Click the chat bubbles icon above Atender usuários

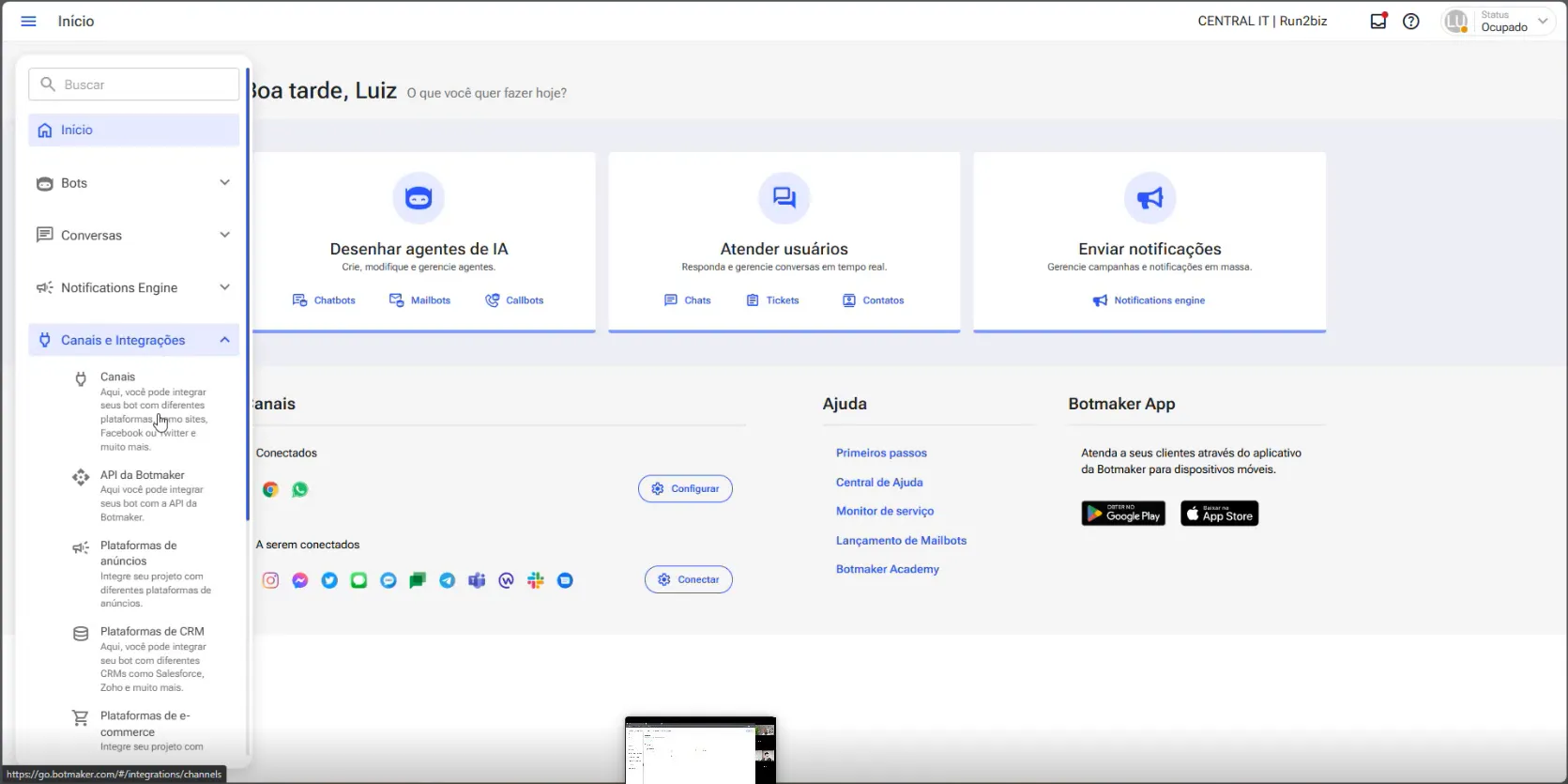784,197
